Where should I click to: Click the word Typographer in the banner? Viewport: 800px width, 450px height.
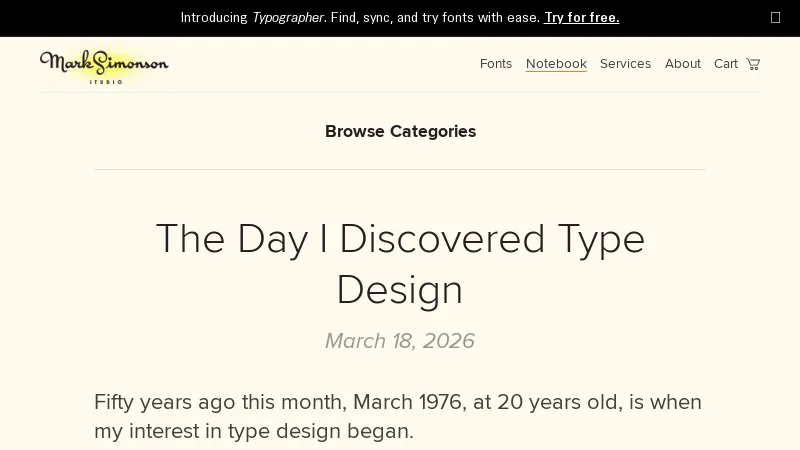click(x=288, y=17)
